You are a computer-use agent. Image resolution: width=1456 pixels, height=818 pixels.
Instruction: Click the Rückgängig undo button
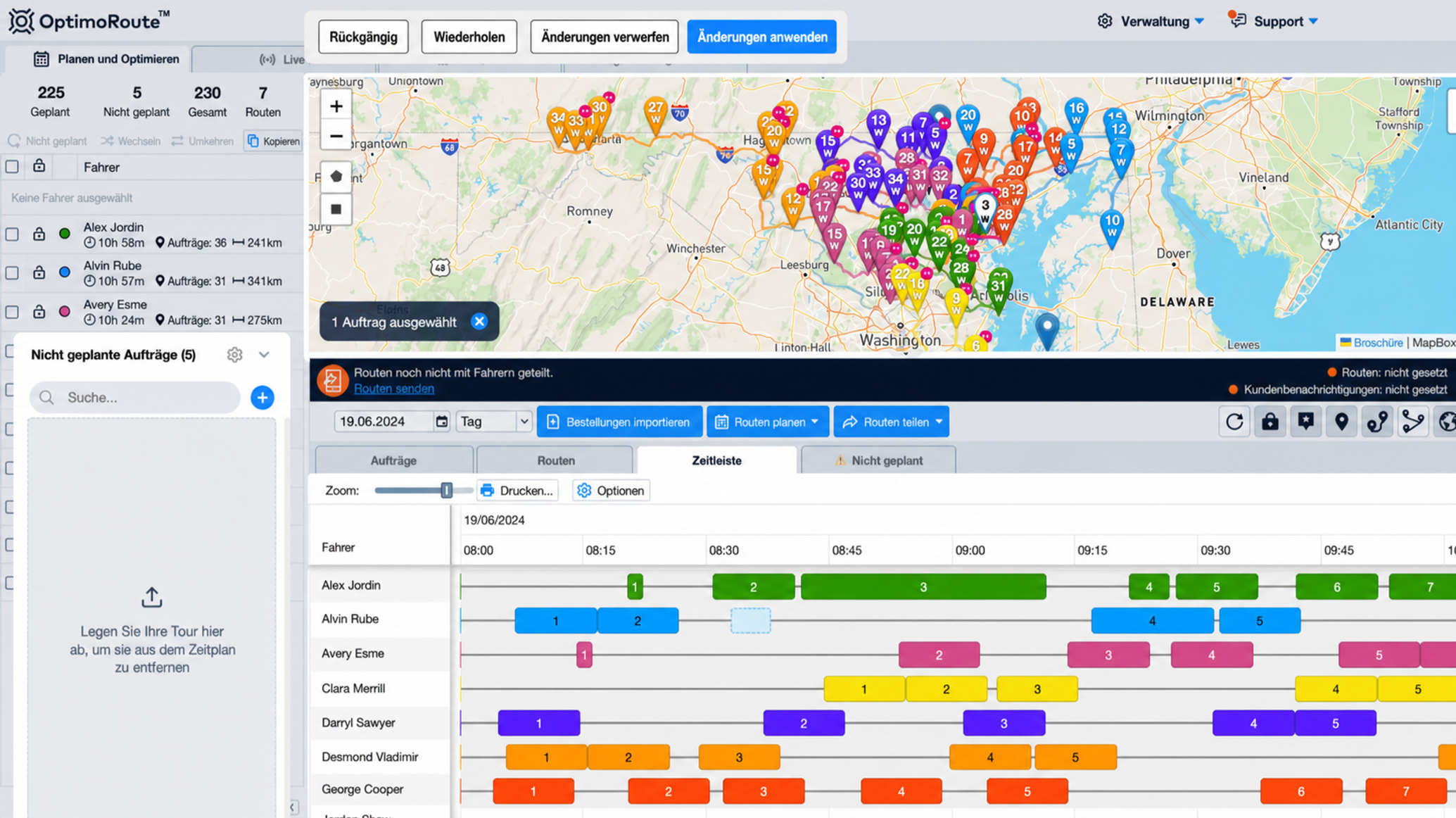point(363,37)
